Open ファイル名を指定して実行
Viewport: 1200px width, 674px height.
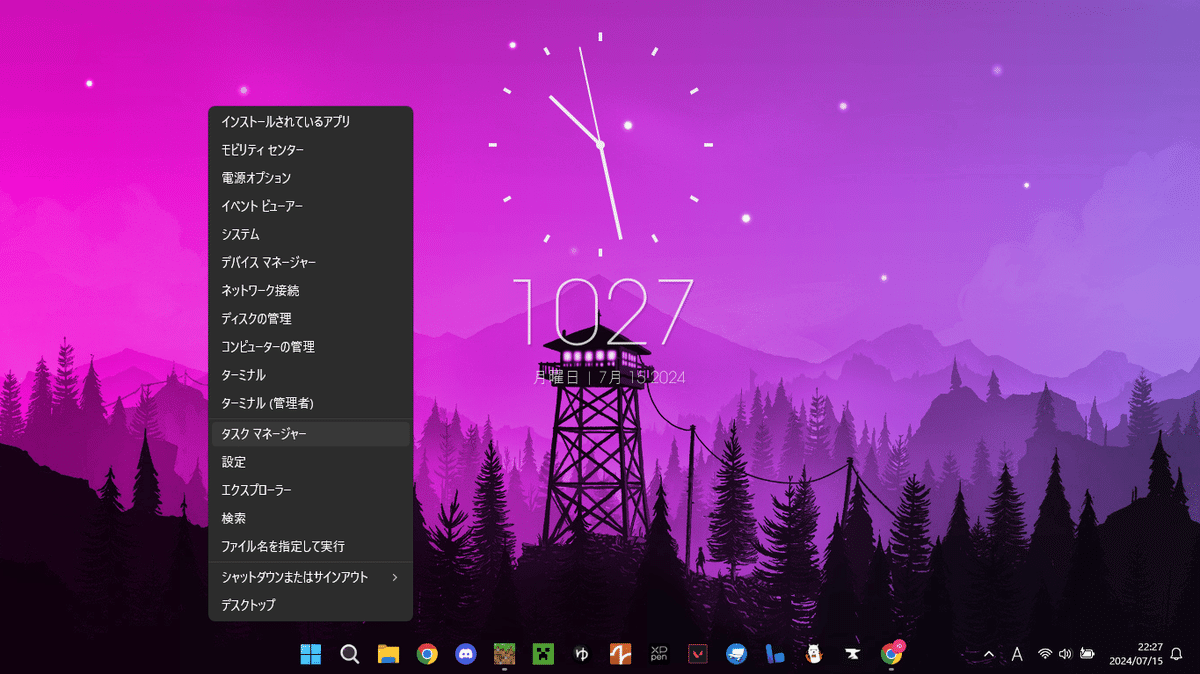point(310,547)
